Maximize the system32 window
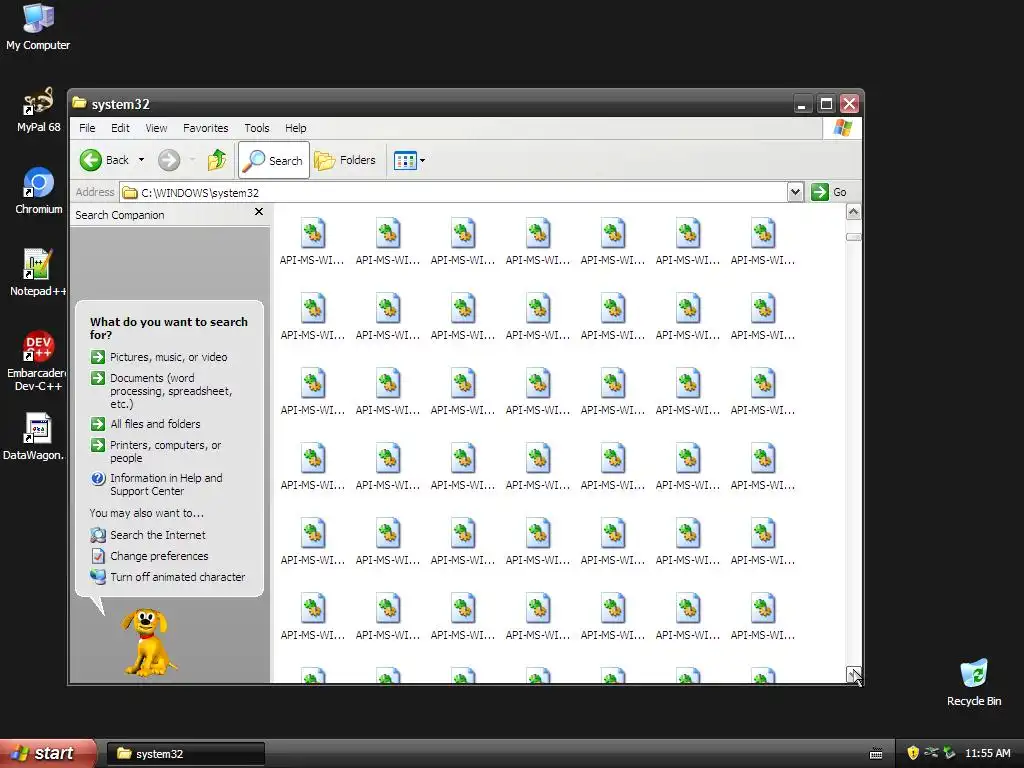 (x=826, y=104)
